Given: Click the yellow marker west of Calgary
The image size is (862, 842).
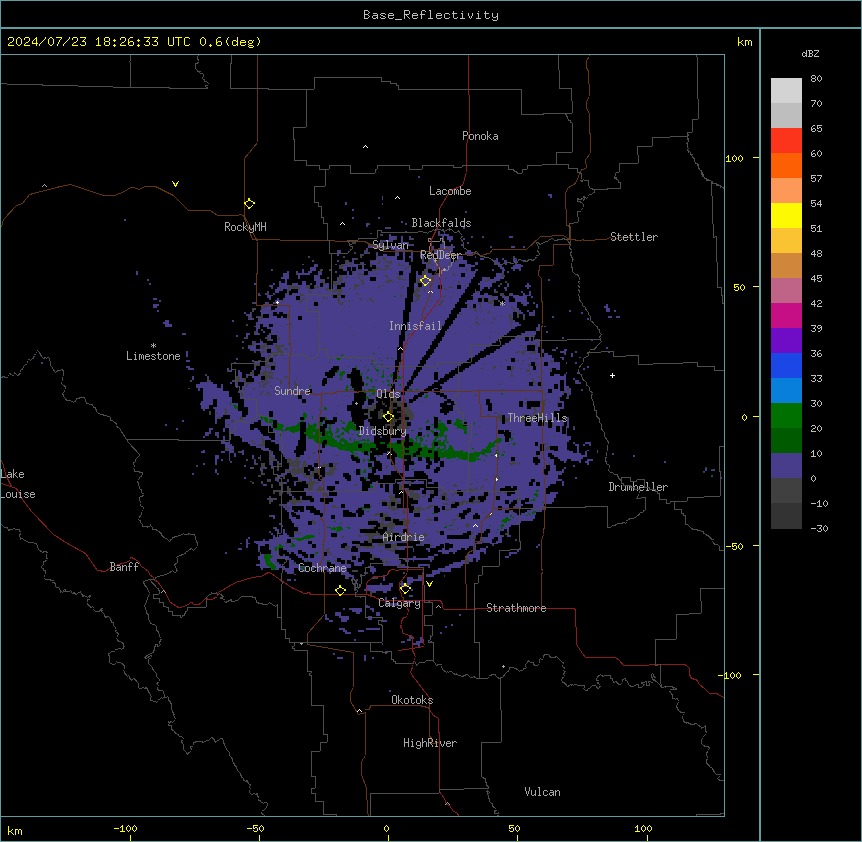Looking at the screenshot, I should (340, 590).
